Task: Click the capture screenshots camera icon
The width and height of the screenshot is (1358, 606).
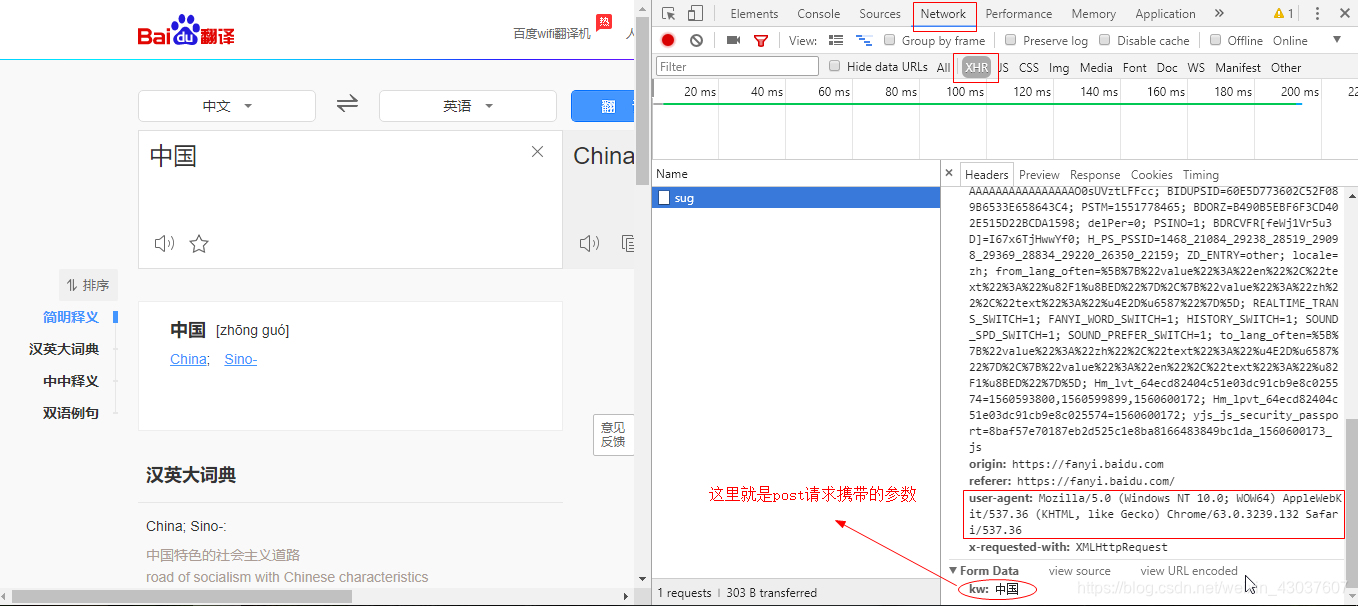Action: tap(733, 41)
